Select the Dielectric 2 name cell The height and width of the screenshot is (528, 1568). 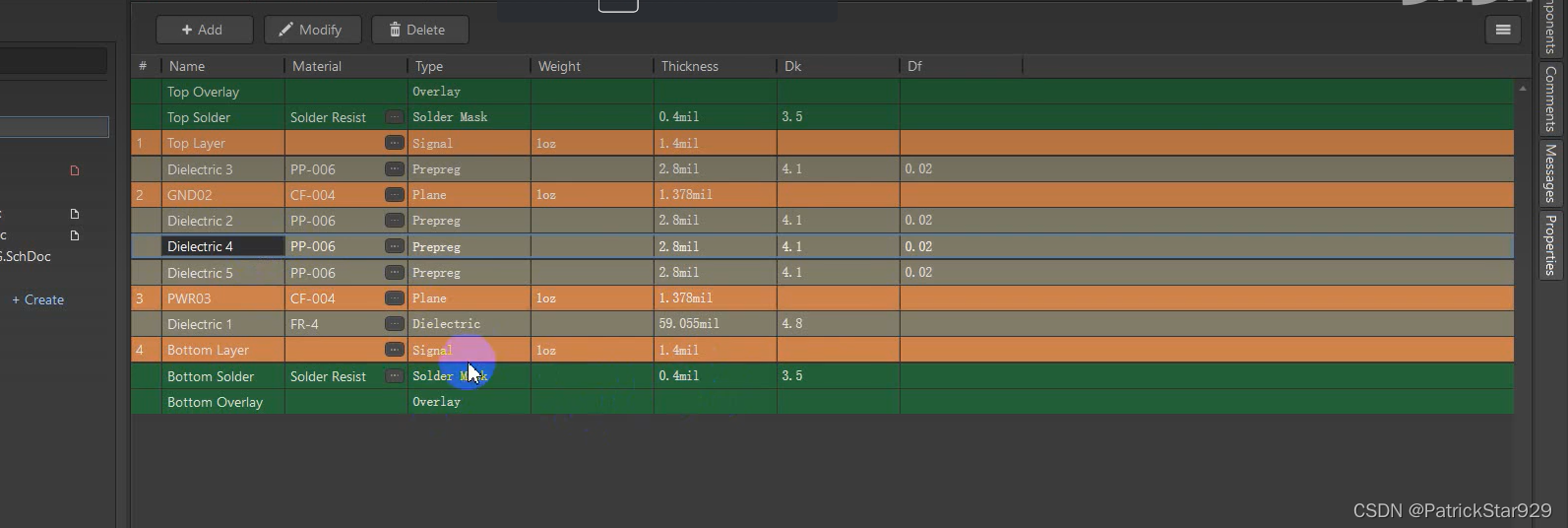pyautogui.click(x=223, y=221)
